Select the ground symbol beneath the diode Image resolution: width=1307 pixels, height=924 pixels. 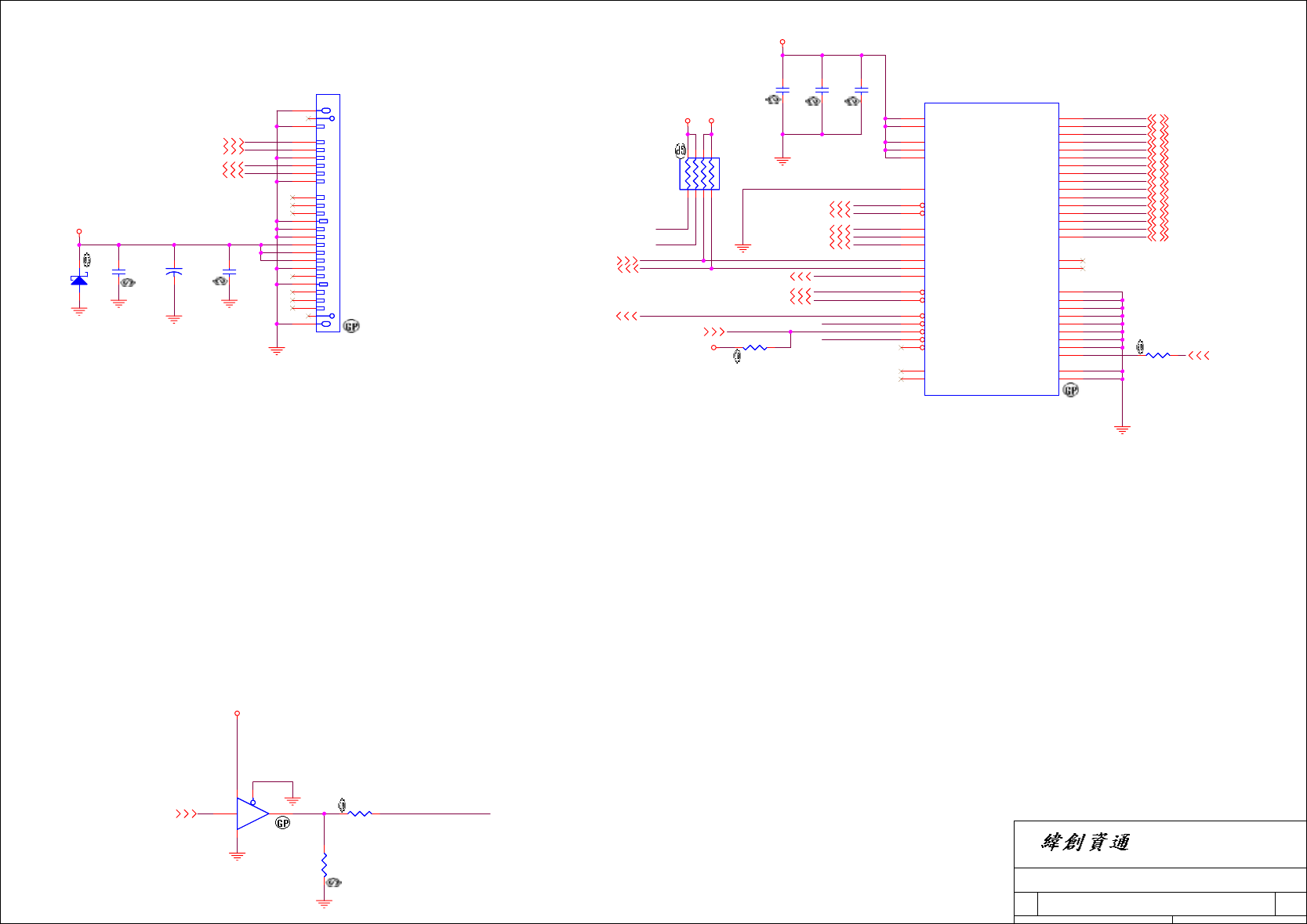pyautogui.click(x=79, y=310)
